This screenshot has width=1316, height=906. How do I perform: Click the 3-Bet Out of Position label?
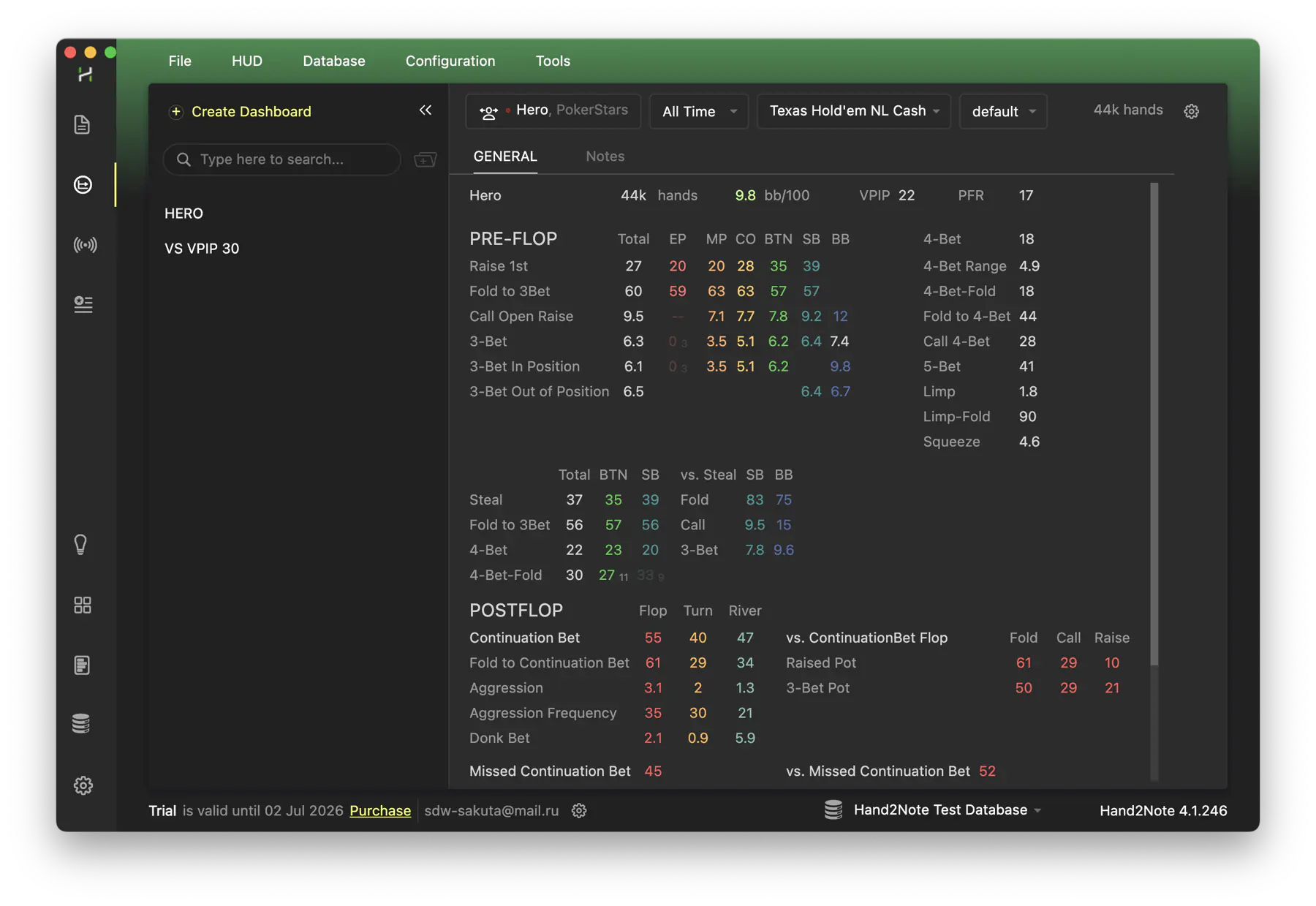coord(539,391)
